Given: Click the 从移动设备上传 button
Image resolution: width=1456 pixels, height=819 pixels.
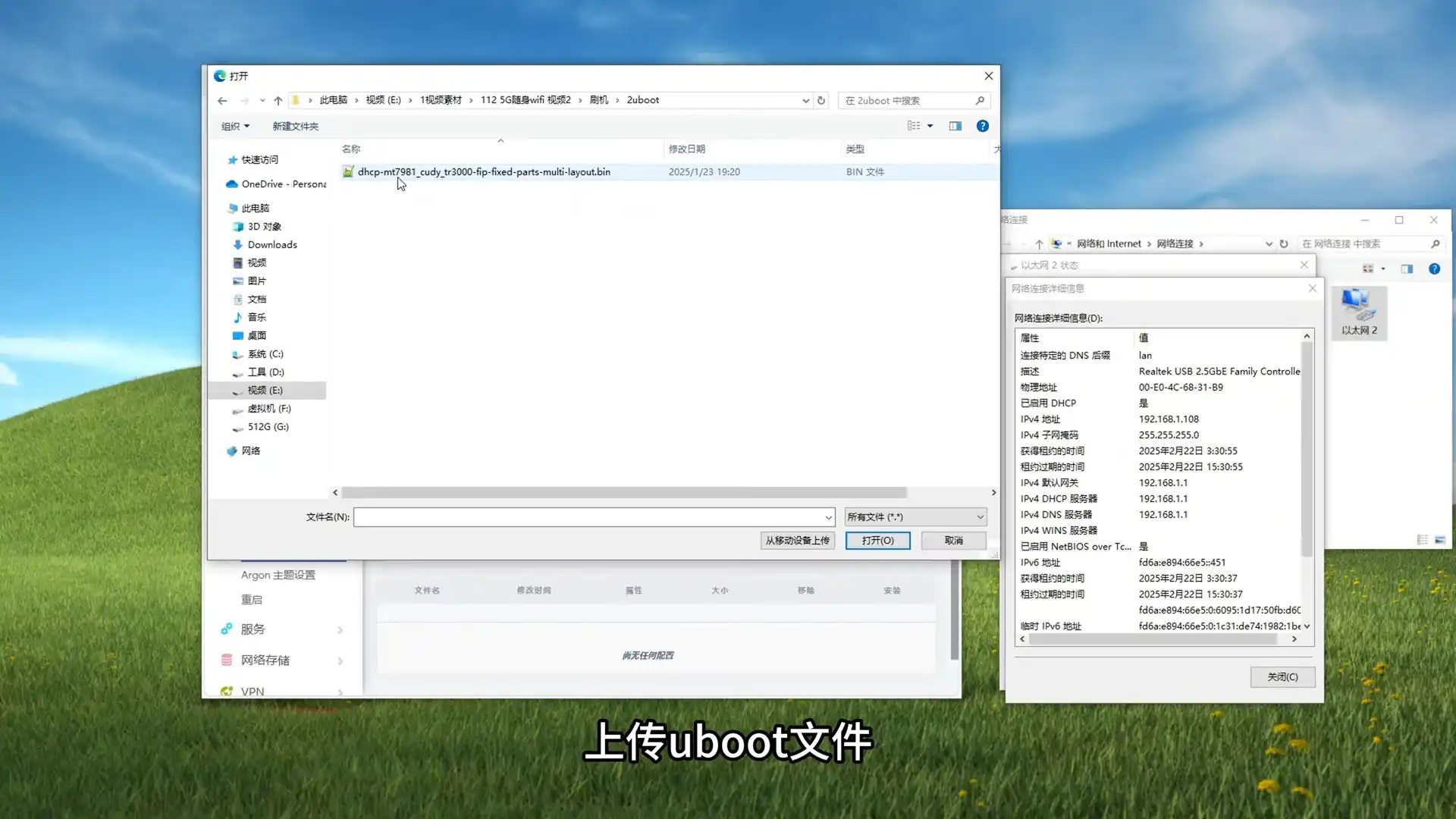Looking at the screenshot, I should tap(797, 540).
